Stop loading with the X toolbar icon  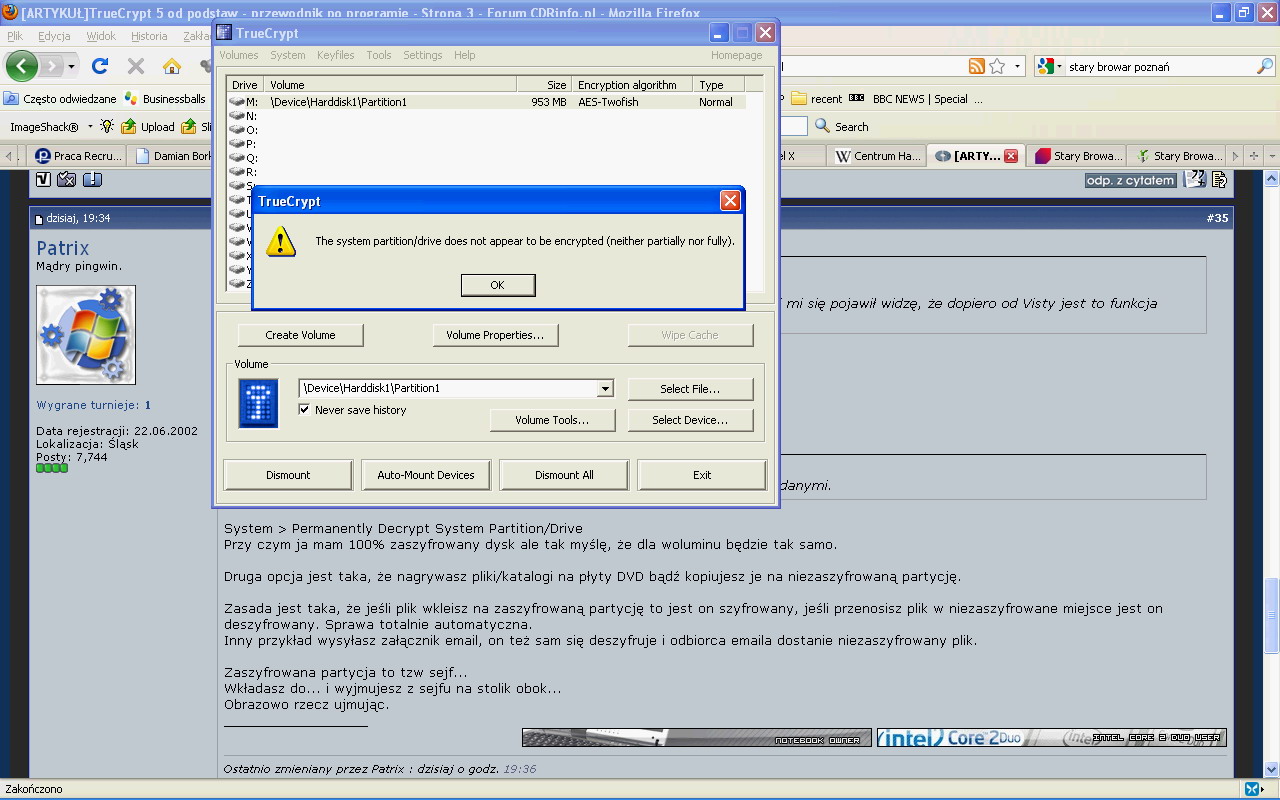136,66
